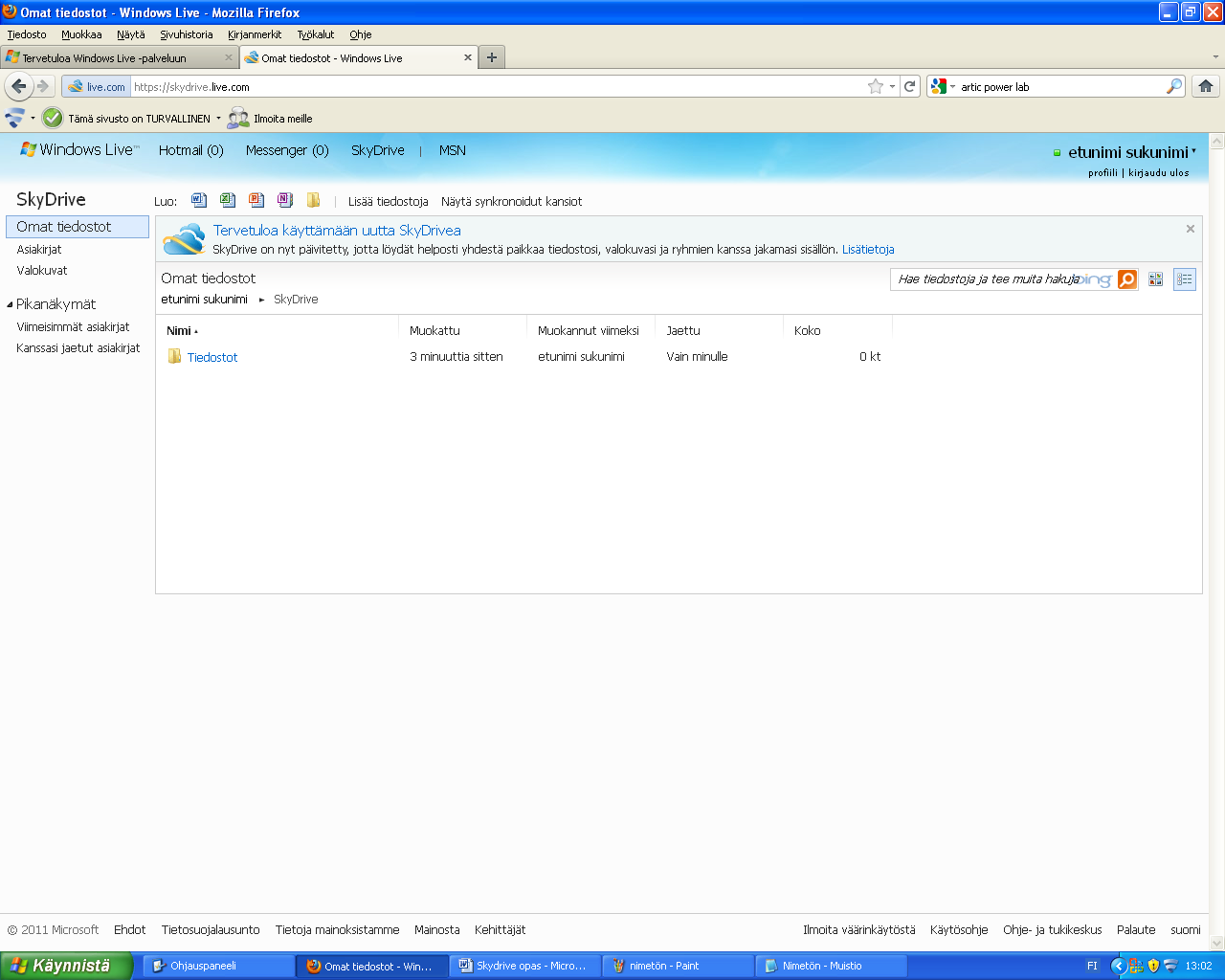This screenshot has width=1225, height=980.
Task: Select Asiakirjat in the sidebar
Action: click(39, 249)
